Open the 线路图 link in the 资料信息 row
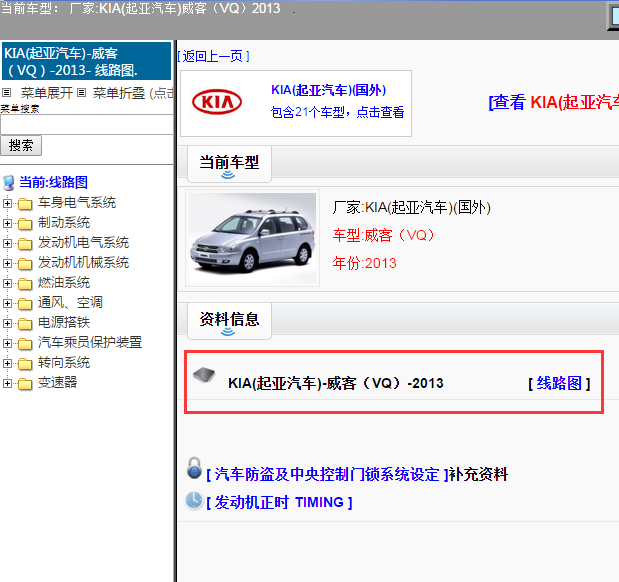The image size is (619, 582). pos(559,383)
